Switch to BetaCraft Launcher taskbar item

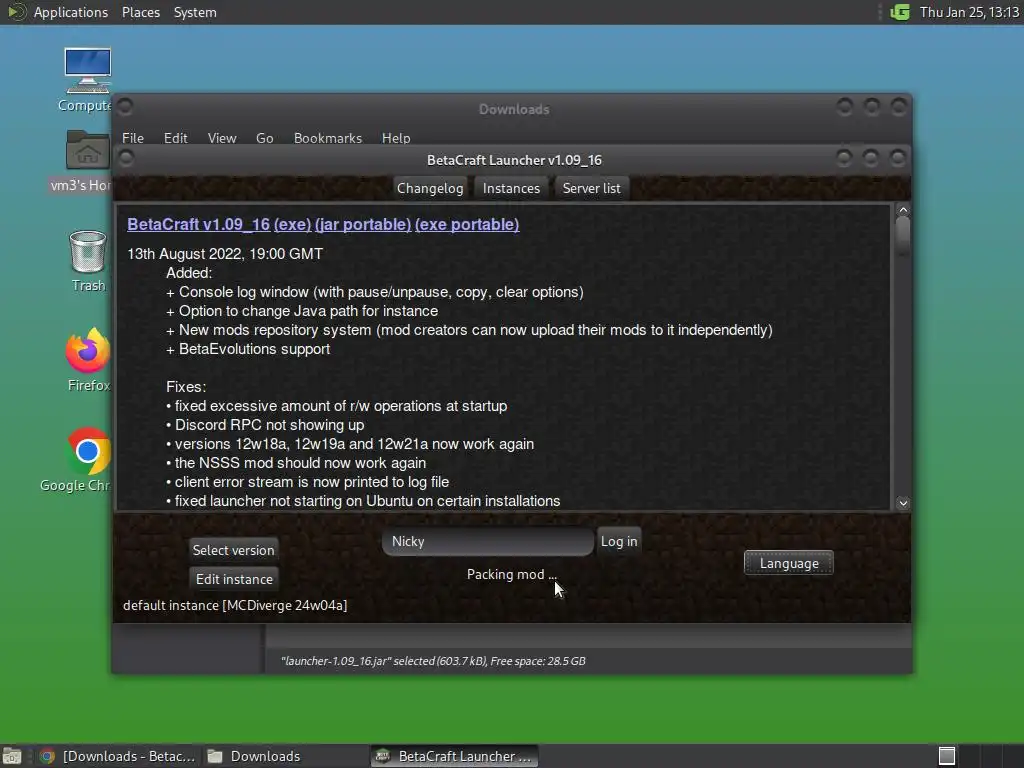point(455,756)
